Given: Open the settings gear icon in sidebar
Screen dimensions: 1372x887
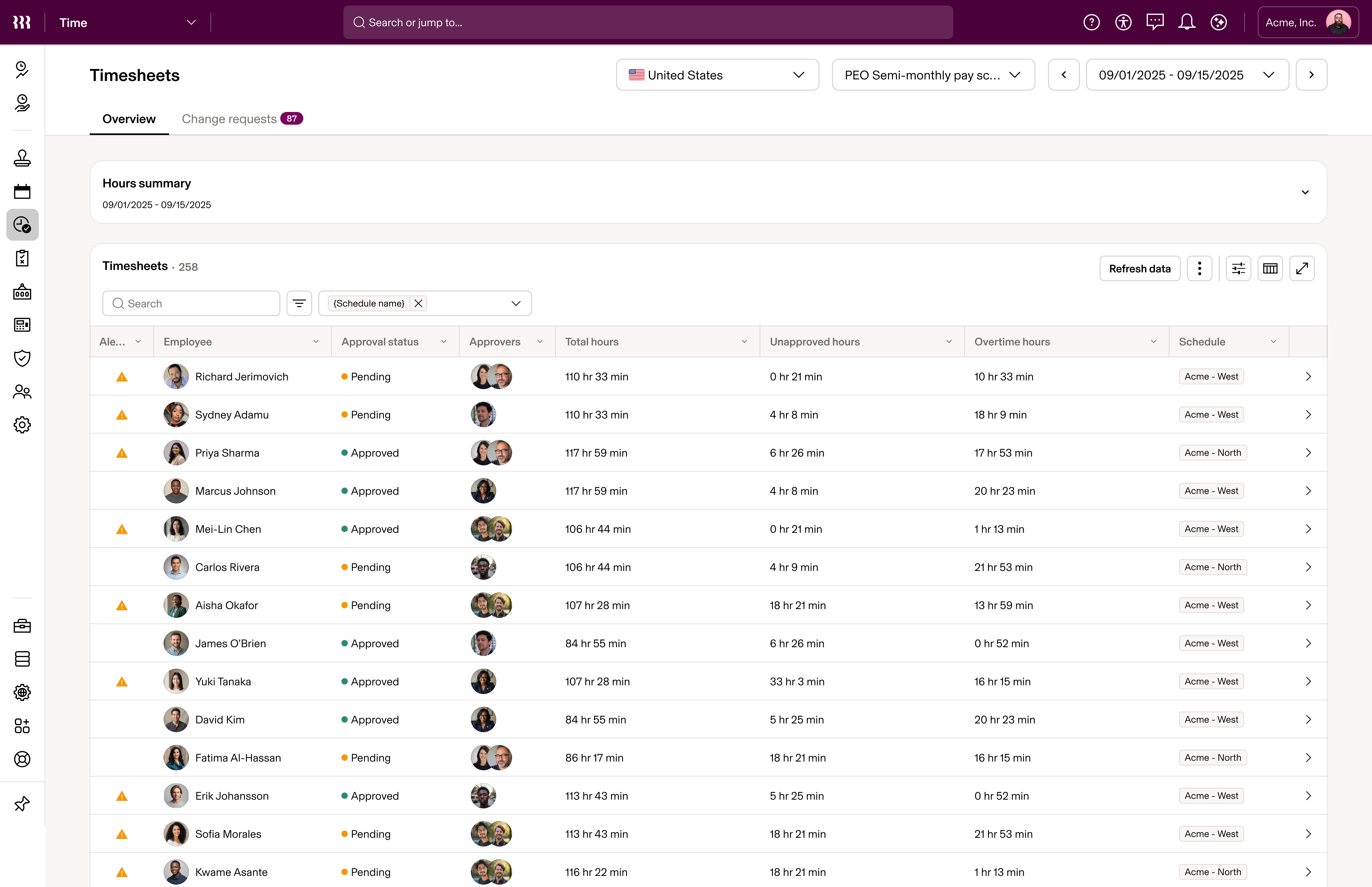Looking at the screenshot, I should [x=22, y=425].
